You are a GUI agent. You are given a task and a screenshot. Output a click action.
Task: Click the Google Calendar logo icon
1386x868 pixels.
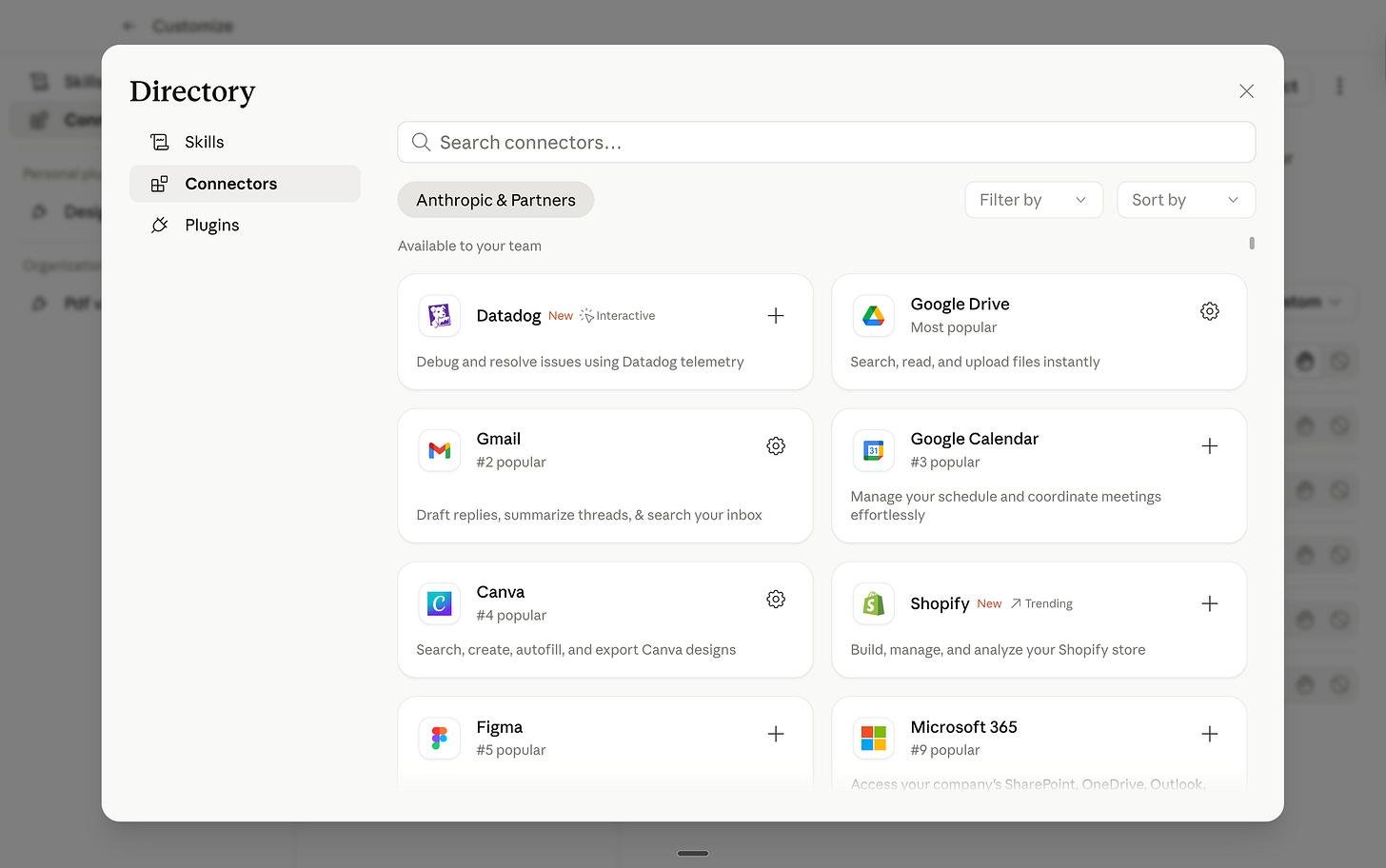pyautogui.click(x=873, y=450)
